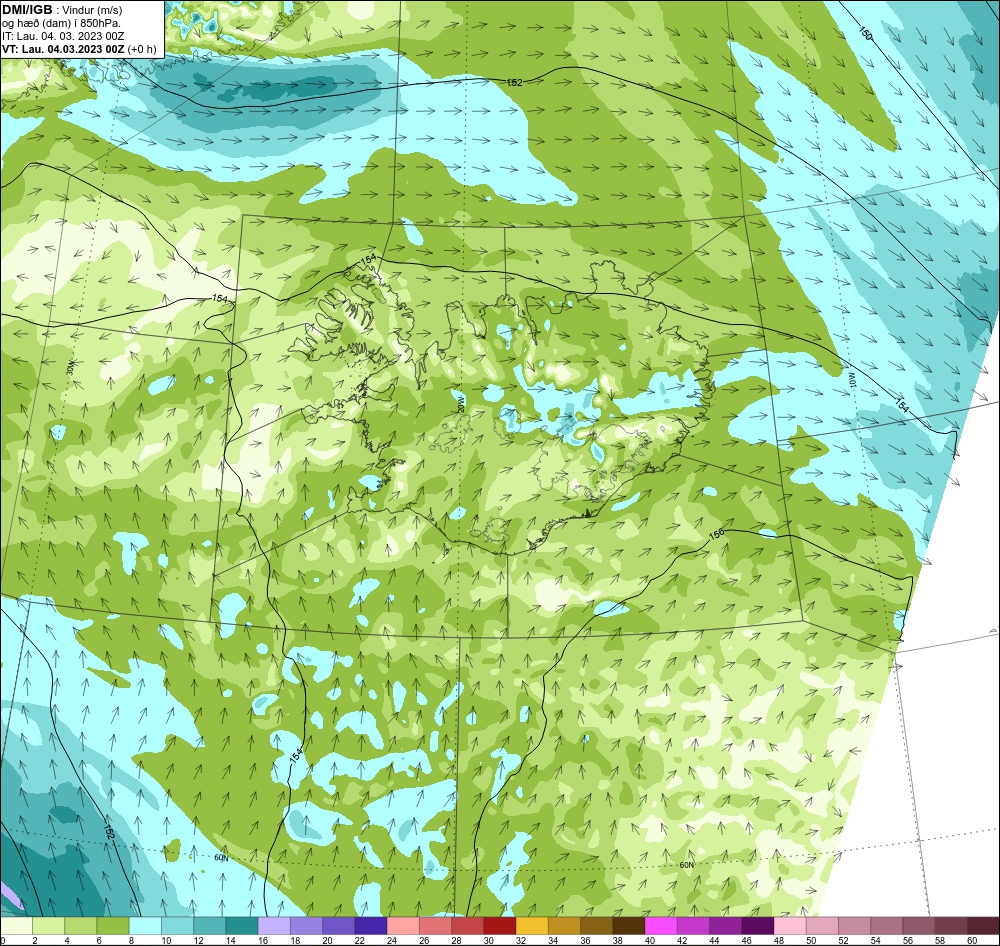Click the legend swatch for 0–2 m/s
Image resolution: width=1000 pixels, height=946 pixels.
(x=17, y=925)
